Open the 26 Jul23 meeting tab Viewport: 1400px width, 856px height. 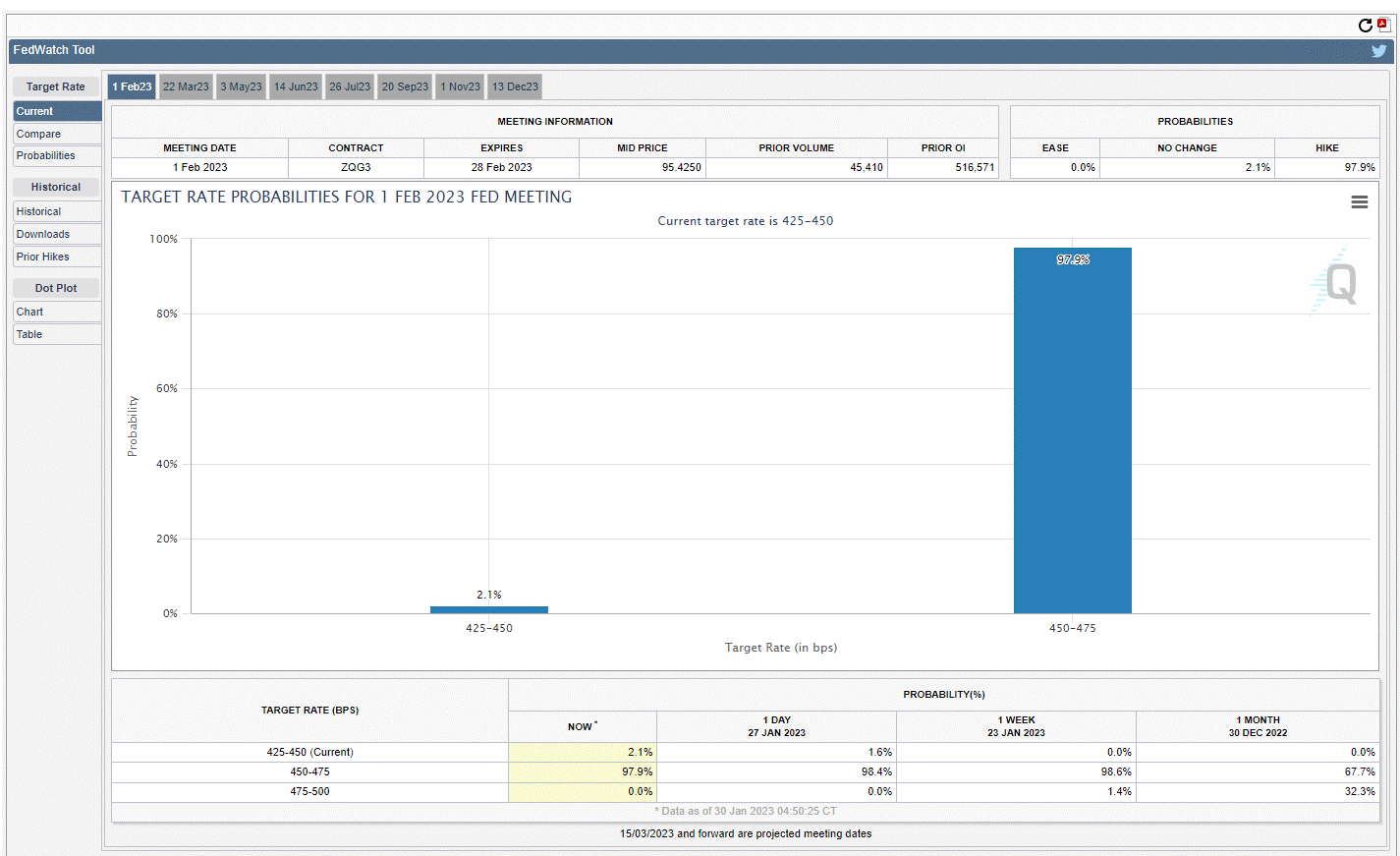[x=350, y=86]
